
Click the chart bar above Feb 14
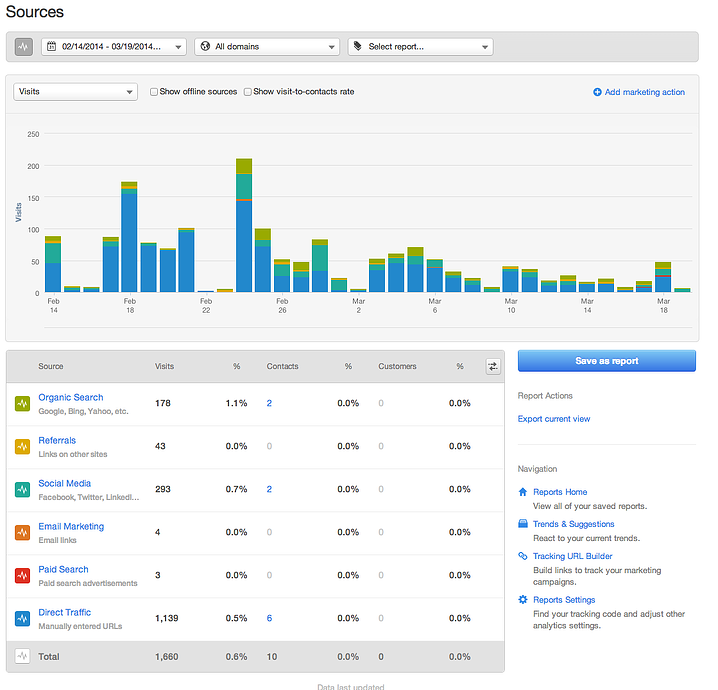(x=53, y=264)
